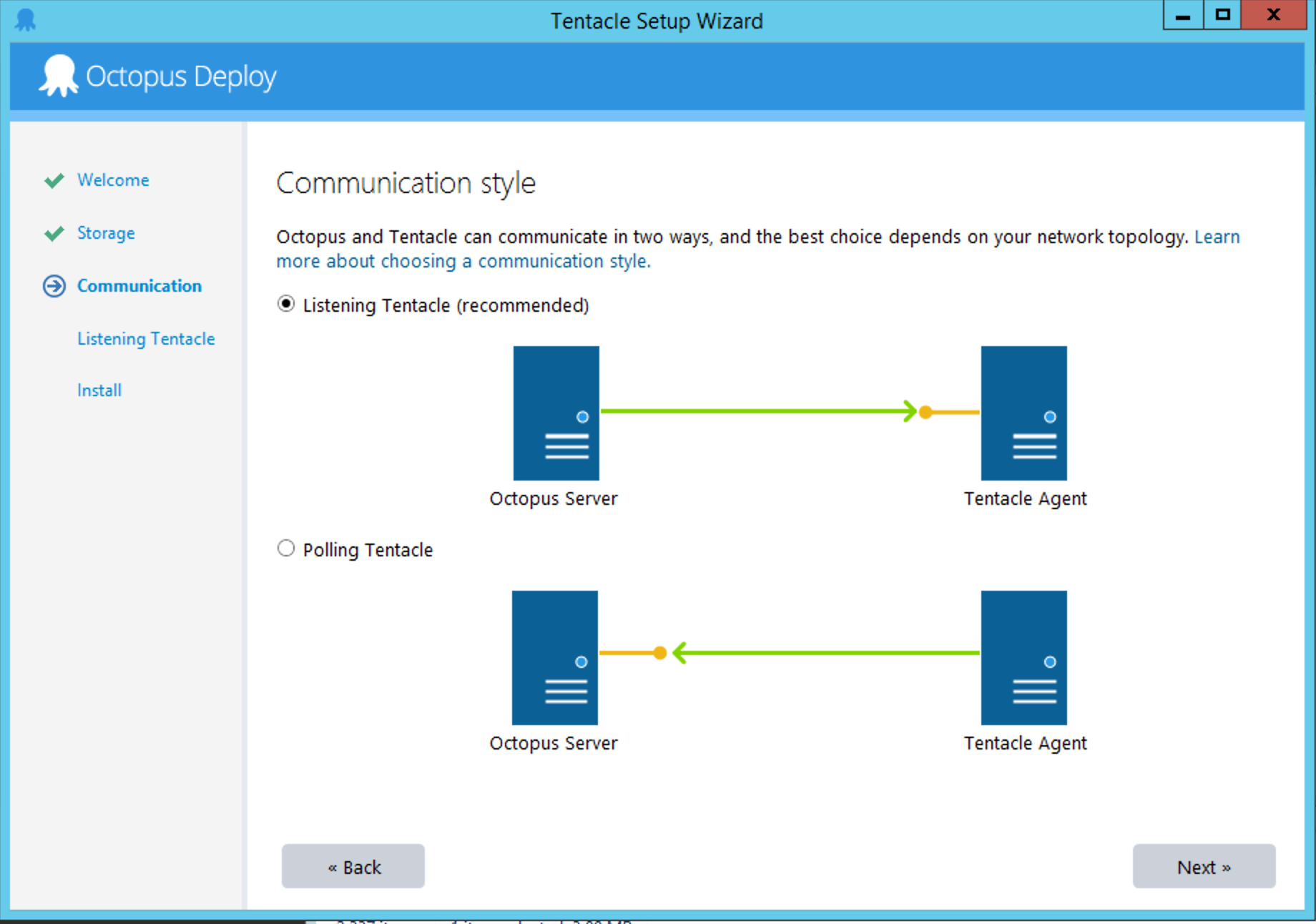
Task: Click the octopus icon in the title bar
Action: pyautogui.click(x=25, y=20)
